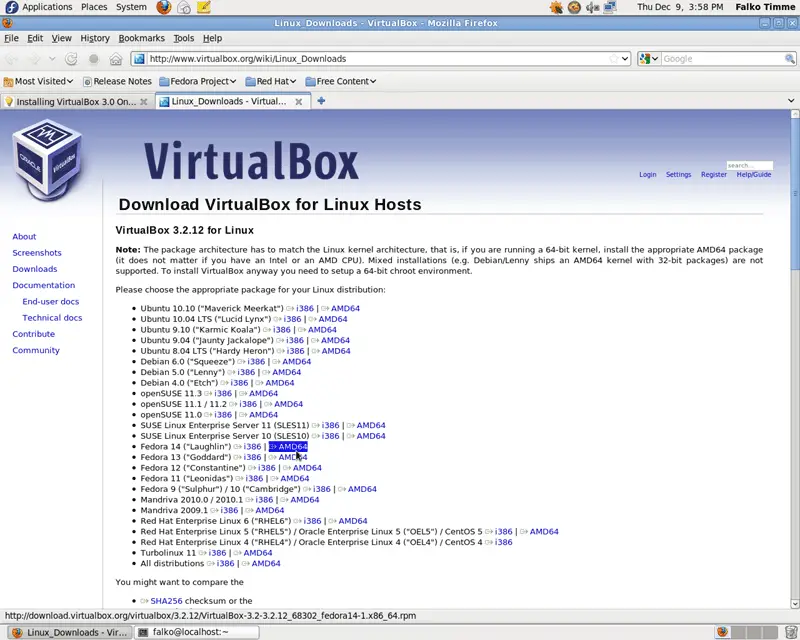Open the System menu in the top panel
Viewport: 800px width, 640px height.
coord(131,7)
